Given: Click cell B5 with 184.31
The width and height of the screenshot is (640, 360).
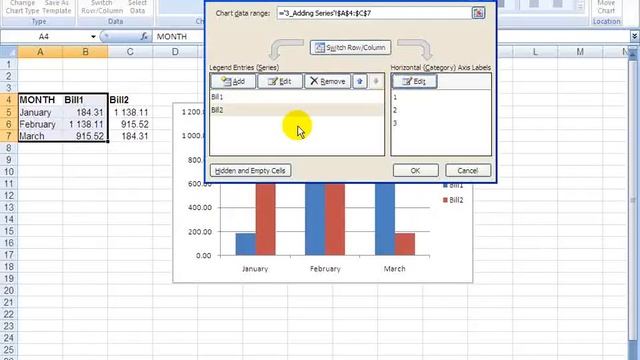Looking at the screenshot, I should click(x=85, y=112).
